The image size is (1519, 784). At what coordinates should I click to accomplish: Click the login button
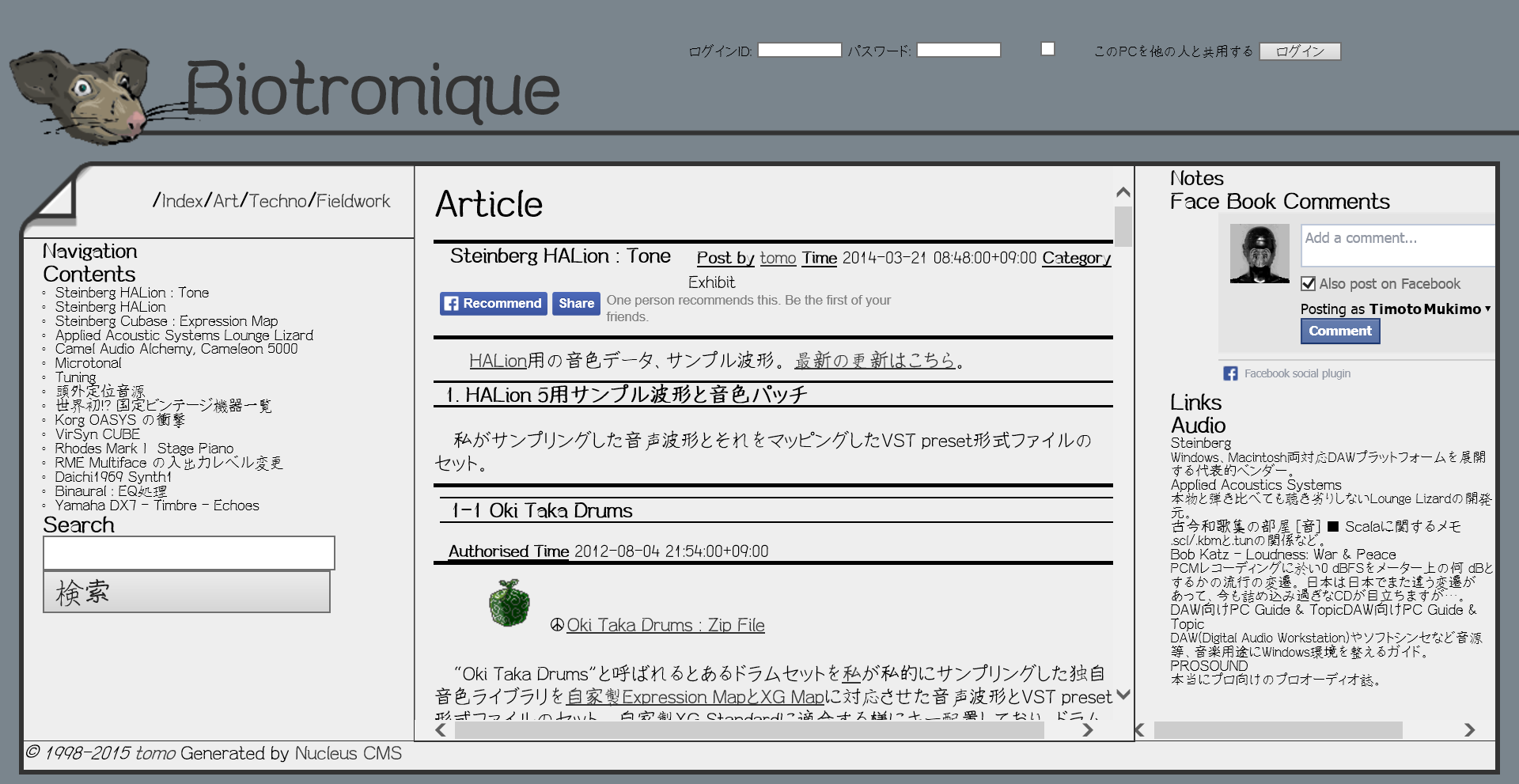(x=1300, y=51)
